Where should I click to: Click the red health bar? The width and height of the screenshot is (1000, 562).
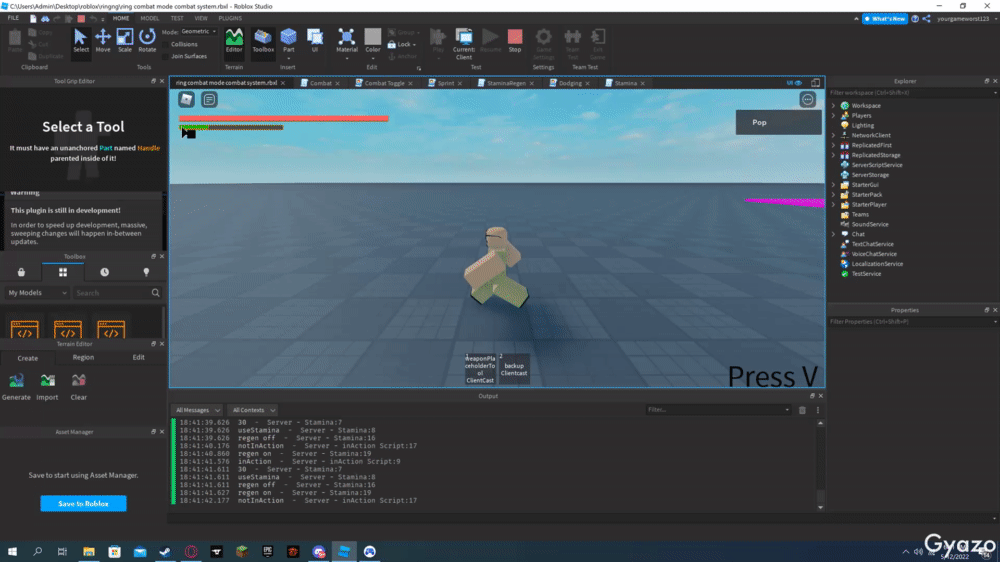[284, 118]
